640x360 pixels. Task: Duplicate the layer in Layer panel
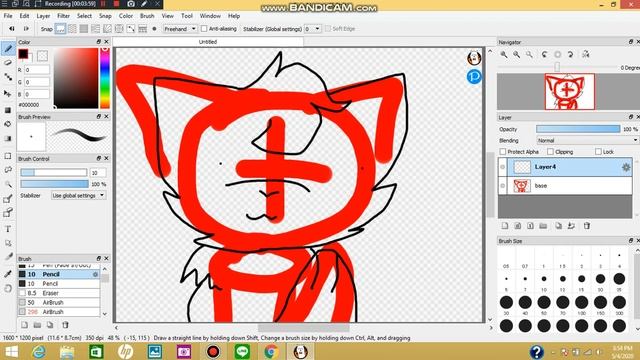pos(558,226)
